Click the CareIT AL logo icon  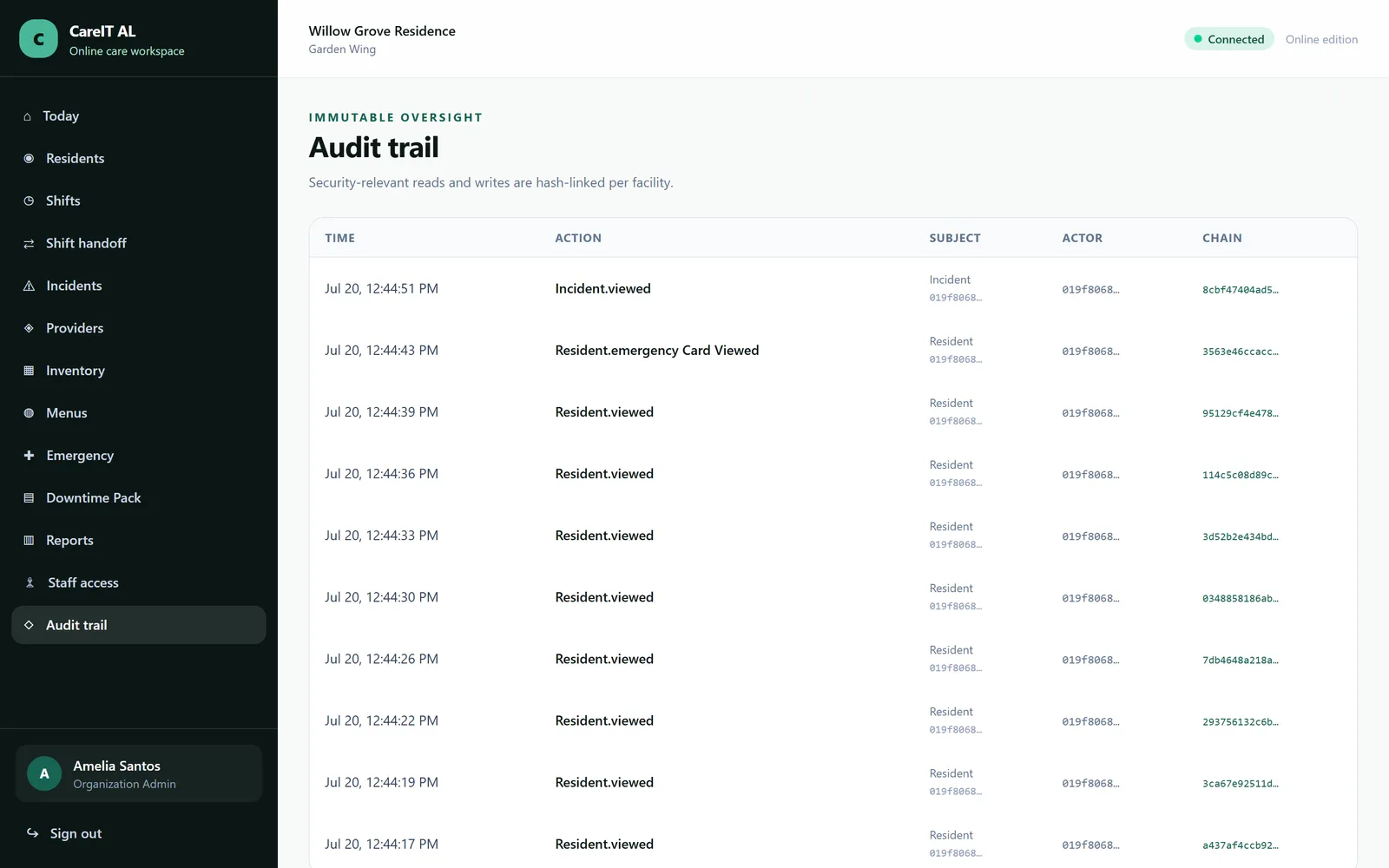point(38,39)
